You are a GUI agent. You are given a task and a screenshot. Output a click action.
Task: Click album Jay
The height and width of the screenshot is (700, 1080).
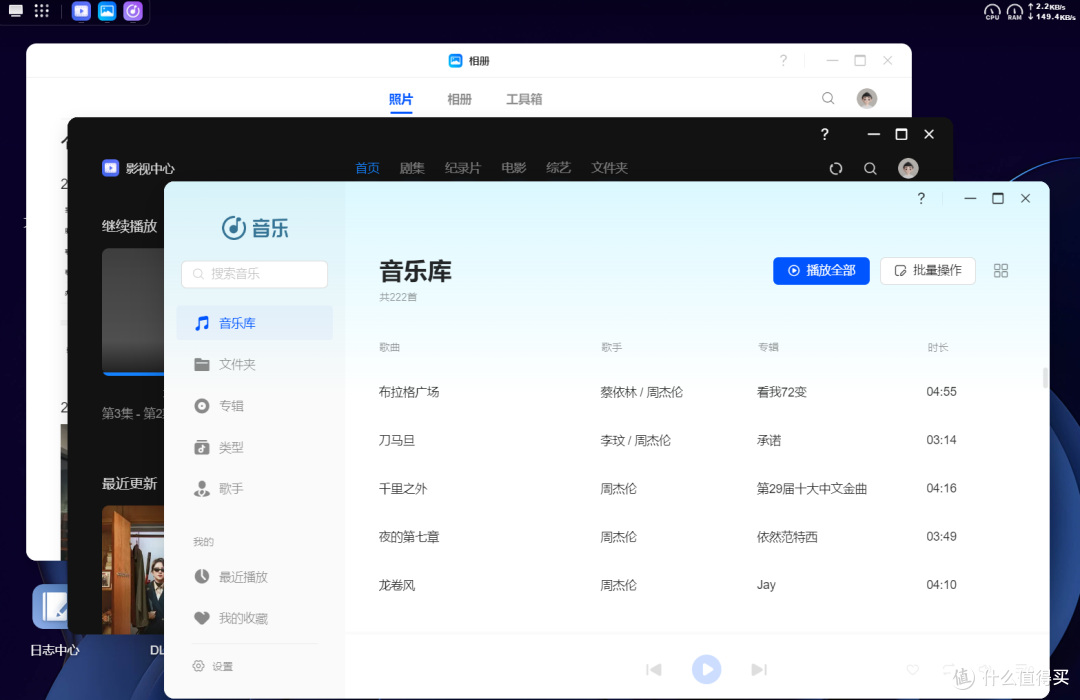click(x=766, y=585)
